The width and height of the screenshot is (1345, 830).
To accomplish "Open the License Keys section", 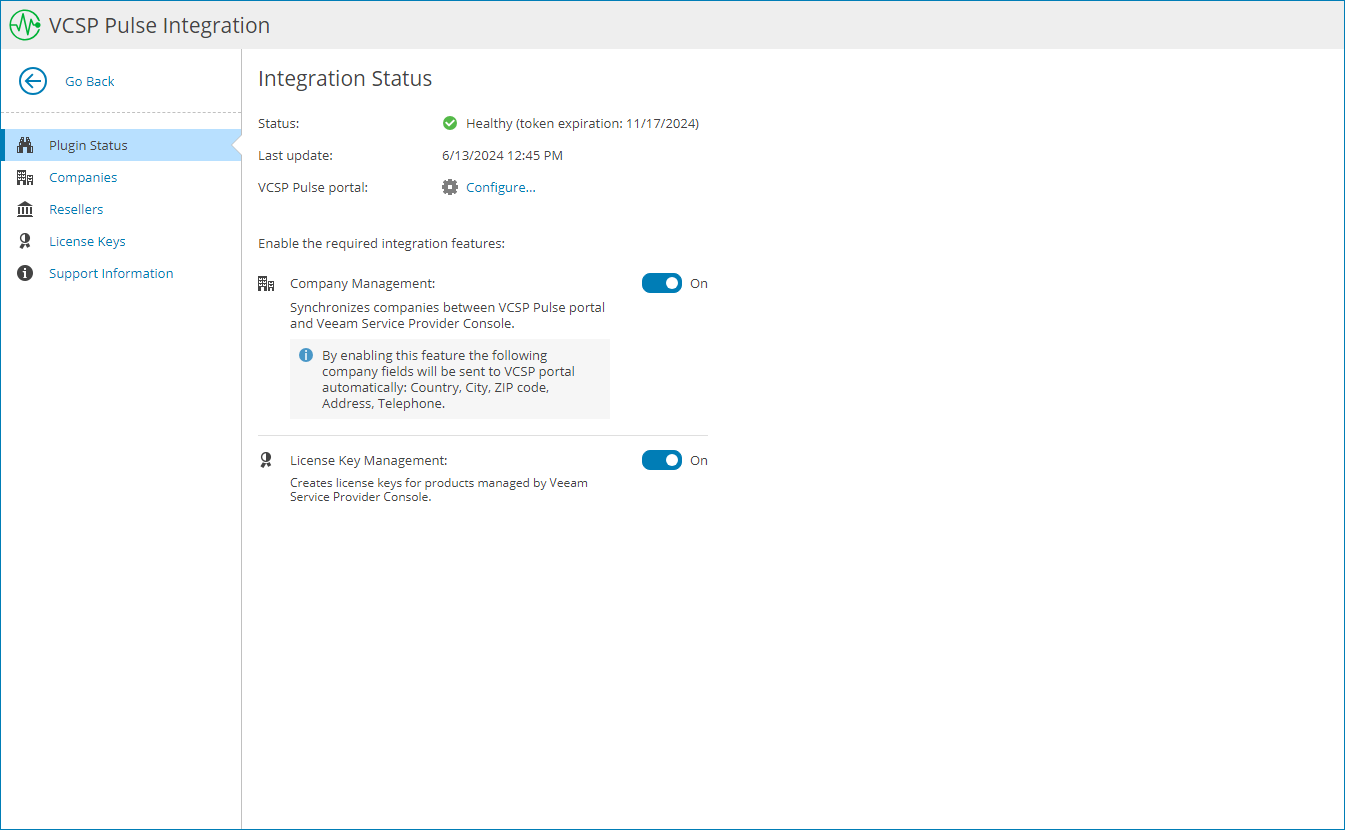I will 87,241.
